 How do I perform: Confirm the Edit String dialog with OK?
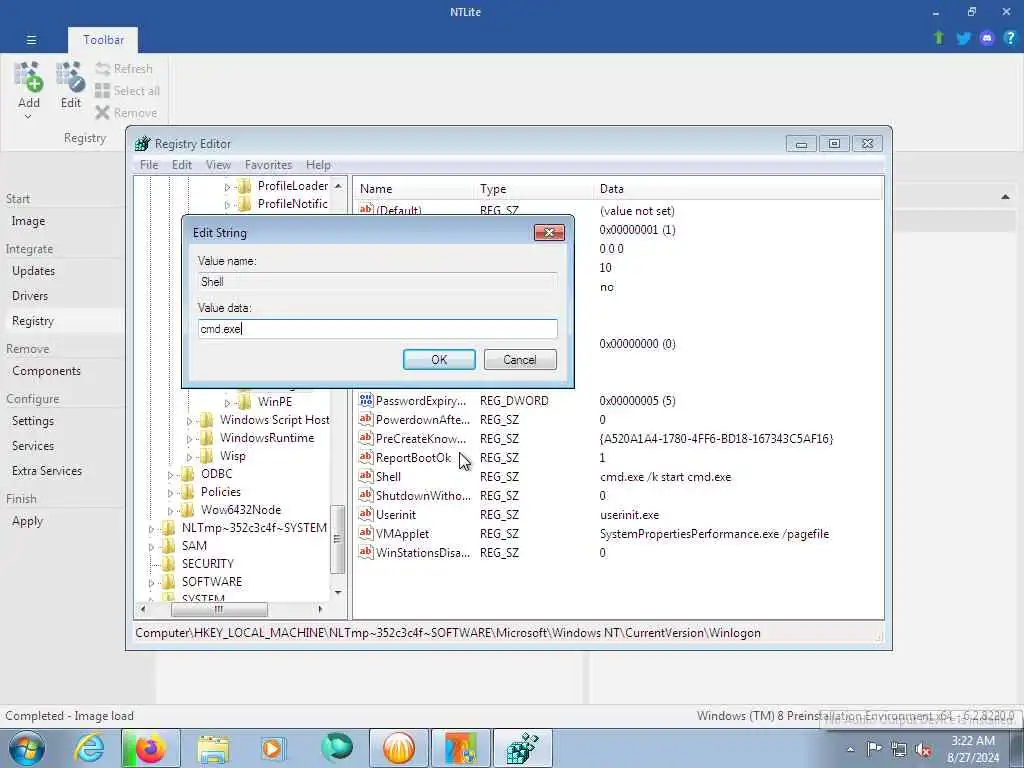[x=439, y=360]
